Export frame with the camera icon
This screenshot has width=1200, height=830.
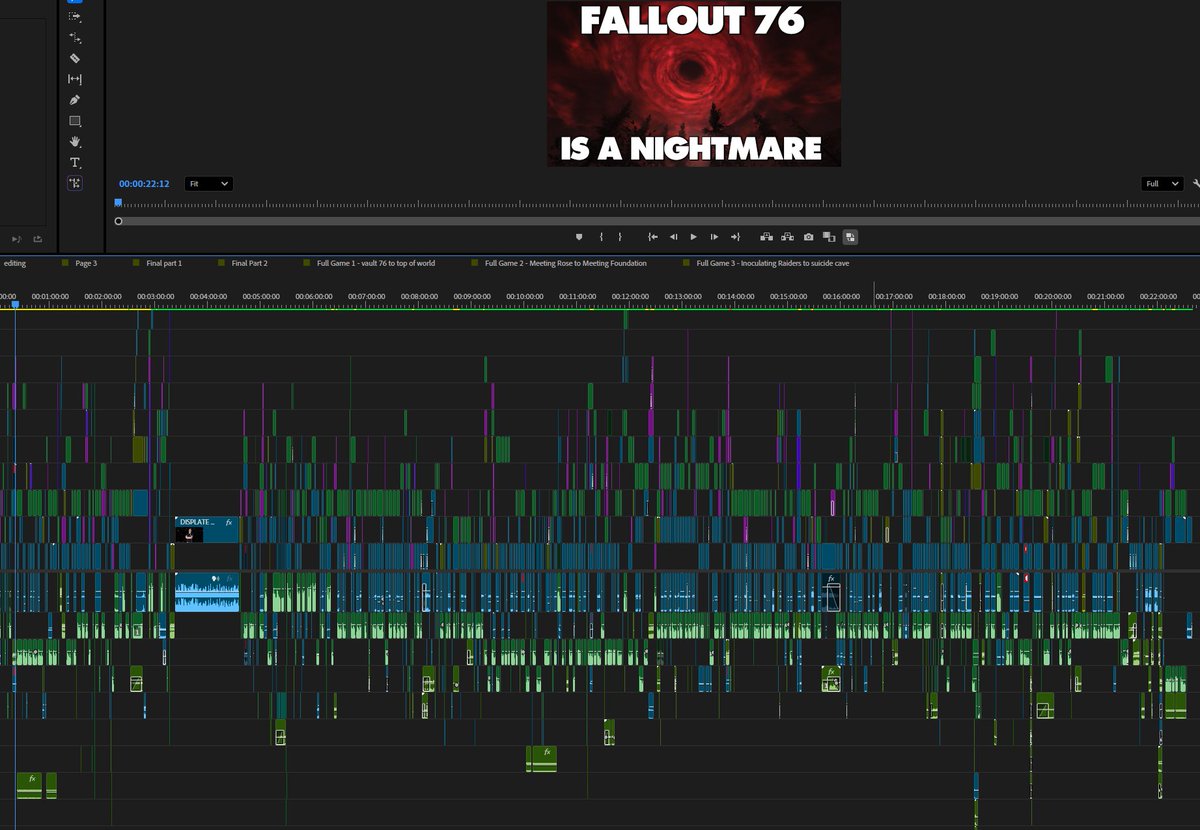809,237
